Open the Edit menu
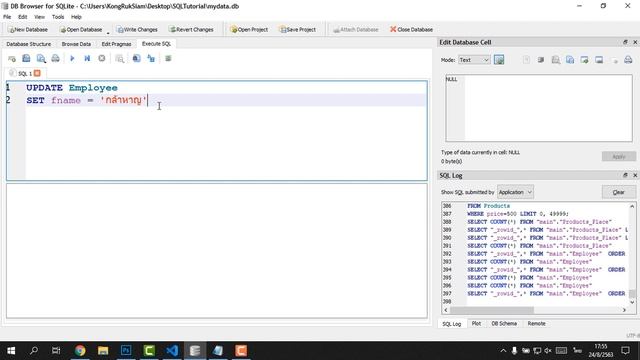Image resolution: width=640 pixels, height=360 pixels. tap(22, 17)
